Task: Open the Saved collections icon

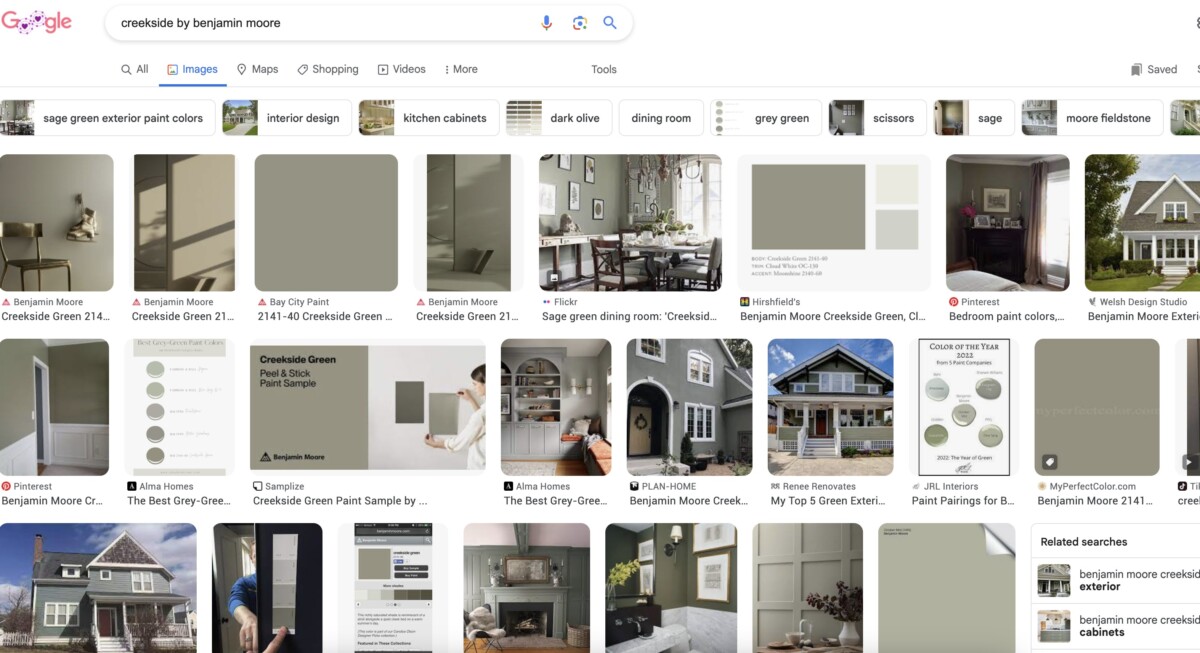Action: (x=1136, y=68)
